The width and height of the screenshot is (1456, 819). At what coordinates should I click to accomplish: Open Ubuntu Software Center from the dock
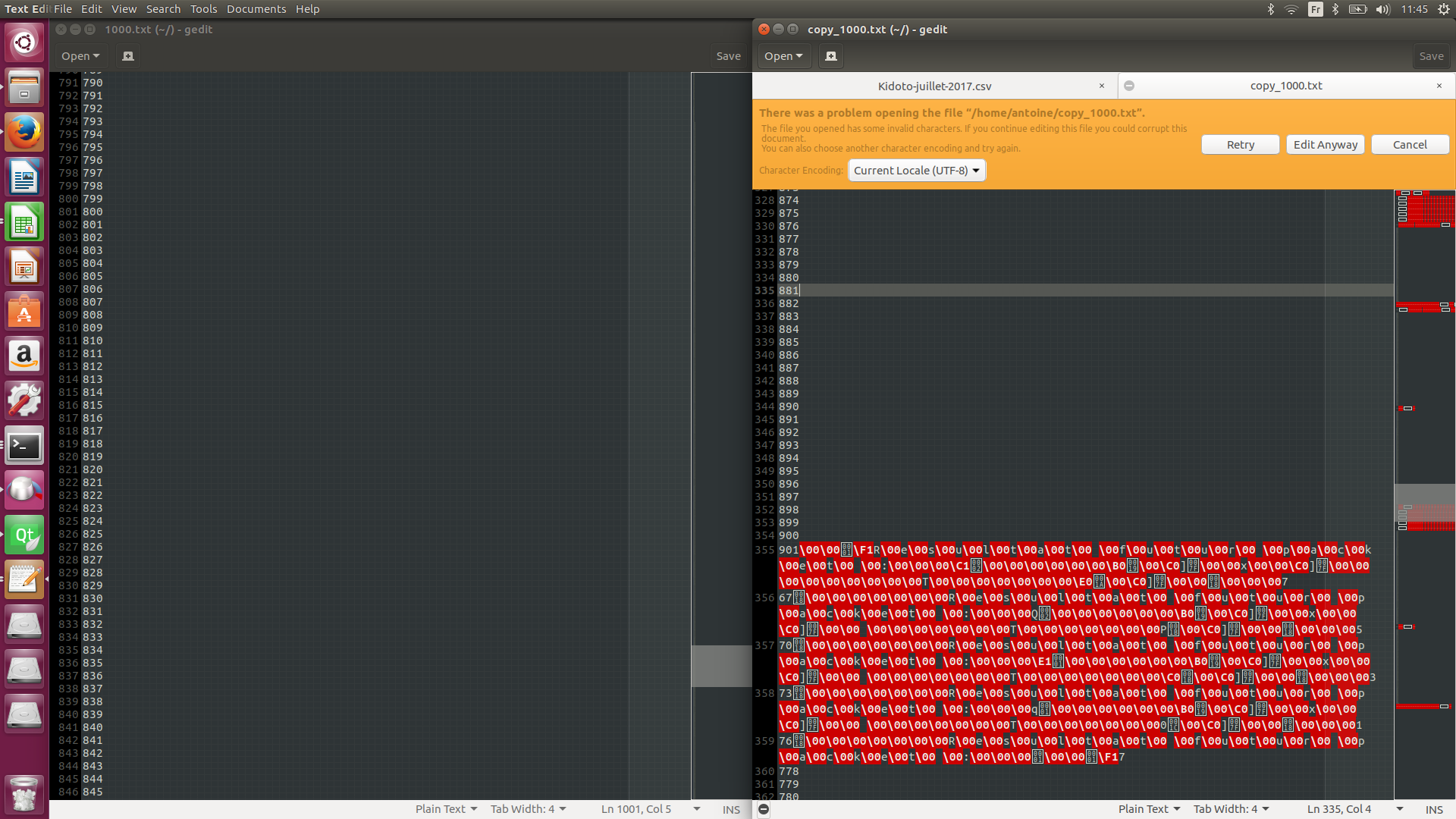(x=24, y=311)
